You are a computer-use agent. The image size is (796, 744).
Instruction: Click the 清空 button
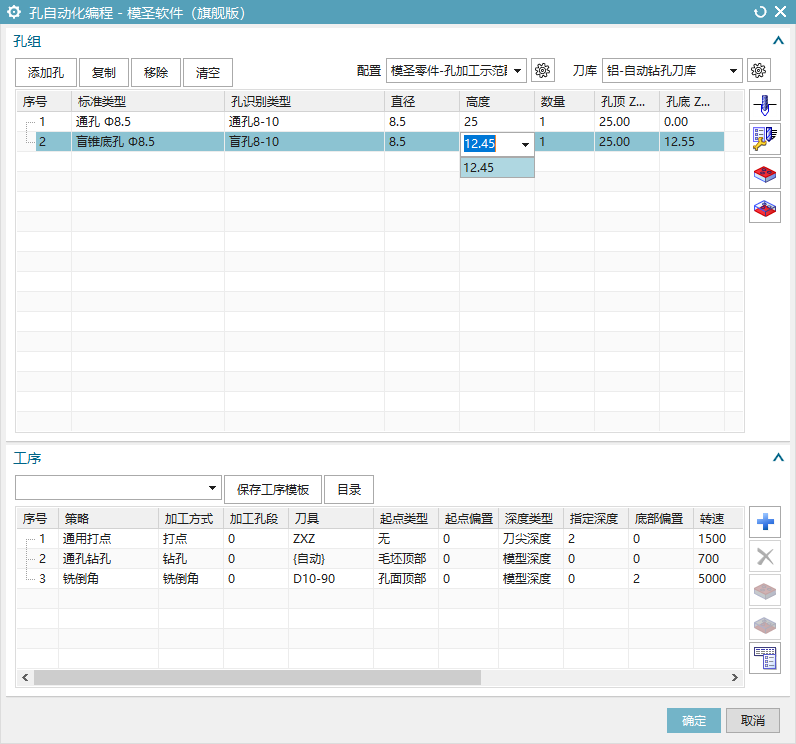(x=208, y=73)
